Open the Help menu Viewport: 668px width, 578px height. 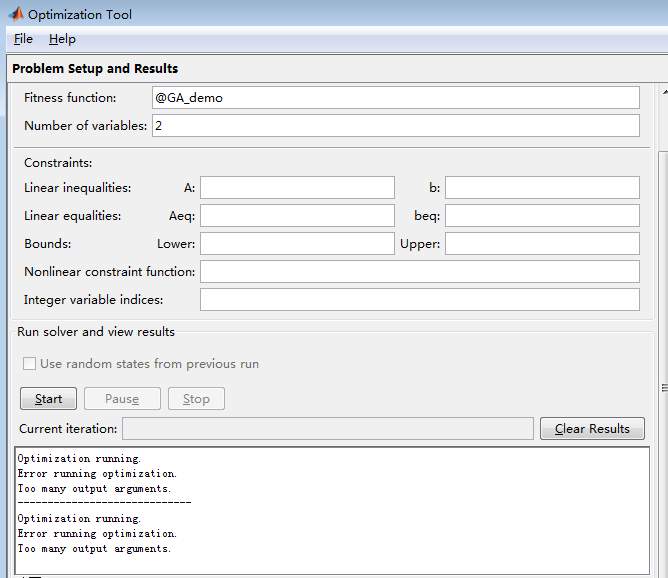coord(62,39)
